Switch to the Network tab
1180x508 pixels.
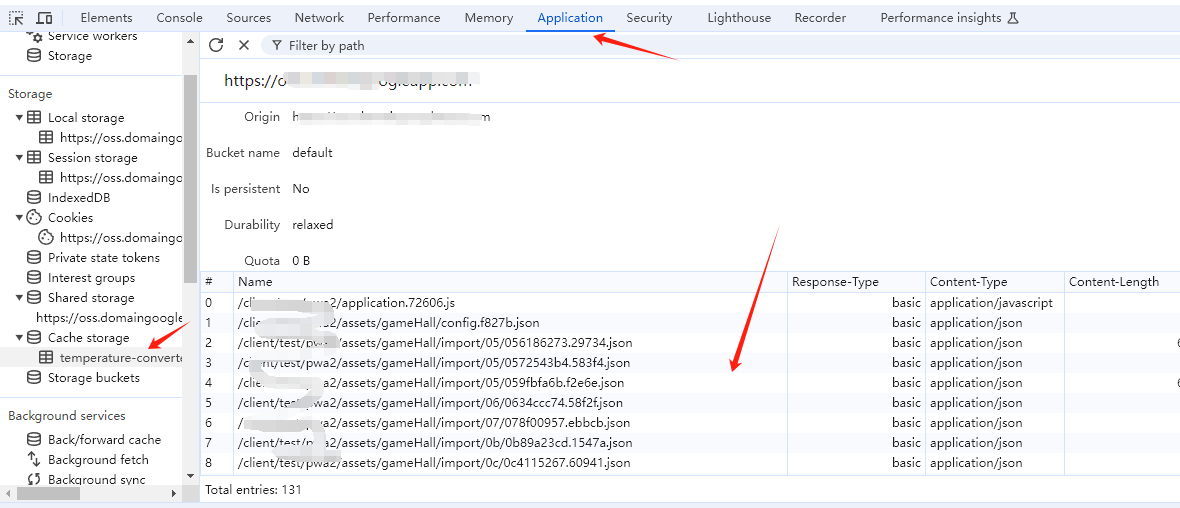point(319,18)
